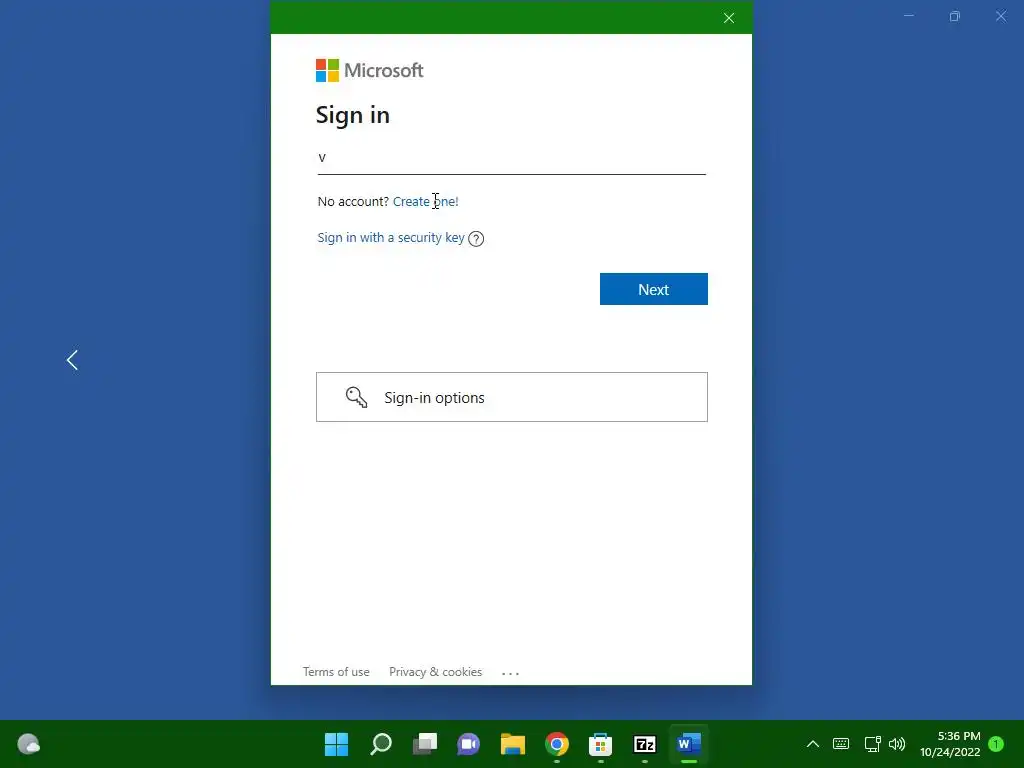1024x768 pixels.
Task: Open the notification count badge
Action: [x=996, y=744]
